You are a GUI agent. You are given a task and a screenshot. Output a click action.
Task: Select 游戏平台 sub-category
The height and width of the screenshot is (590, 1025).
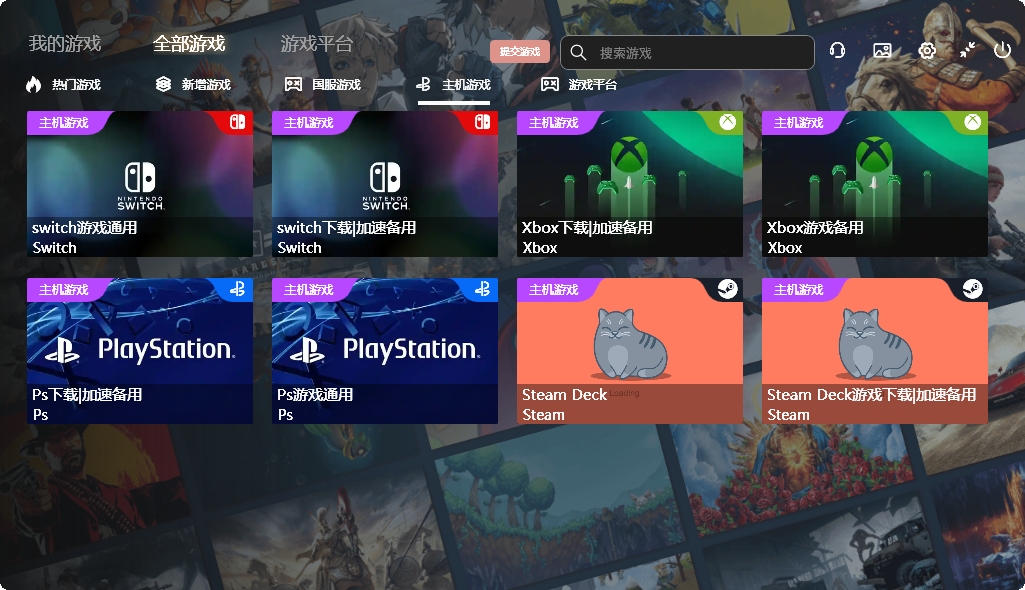[x=593, y=84]
